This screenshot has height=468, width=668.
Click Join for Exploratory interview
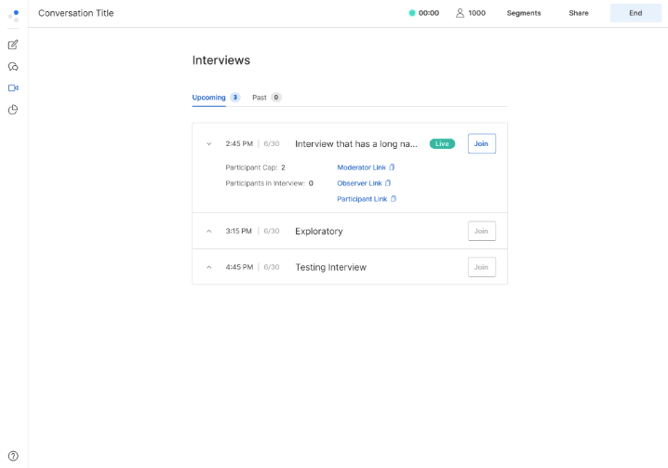click(x=481, y=231)
